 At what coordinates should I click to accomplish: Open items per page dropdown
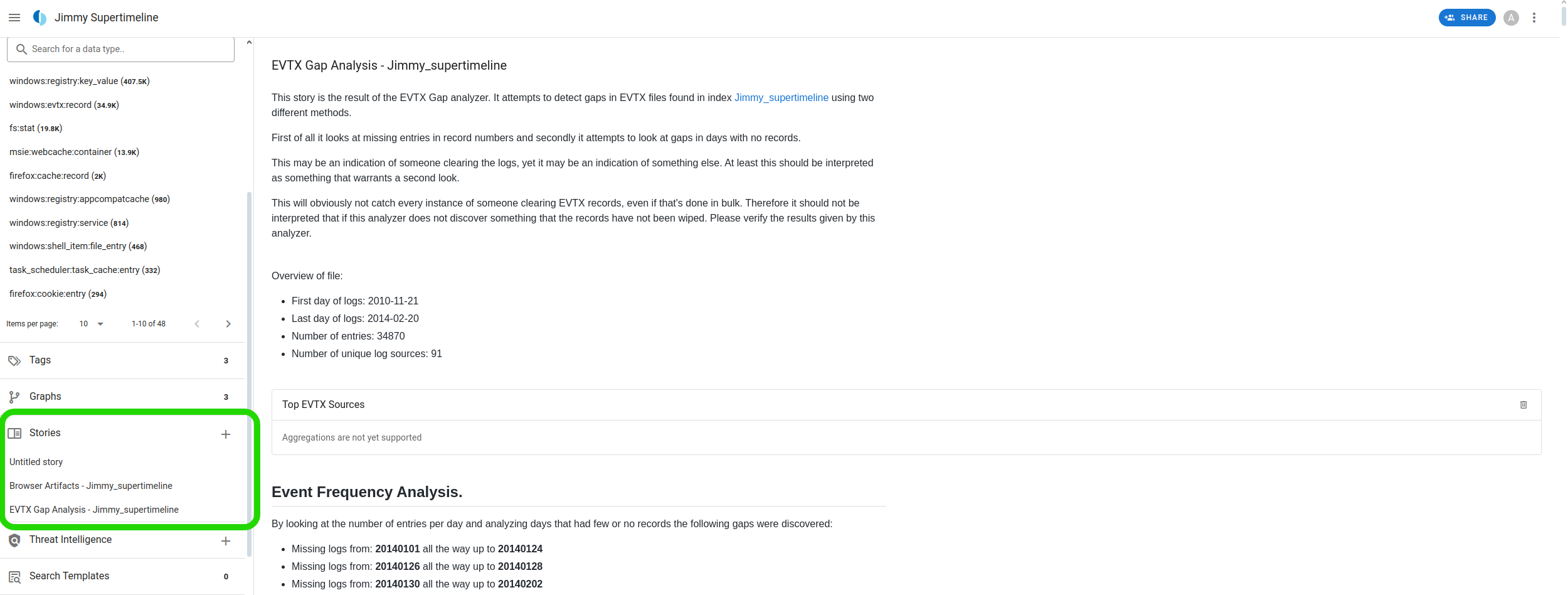92,324
